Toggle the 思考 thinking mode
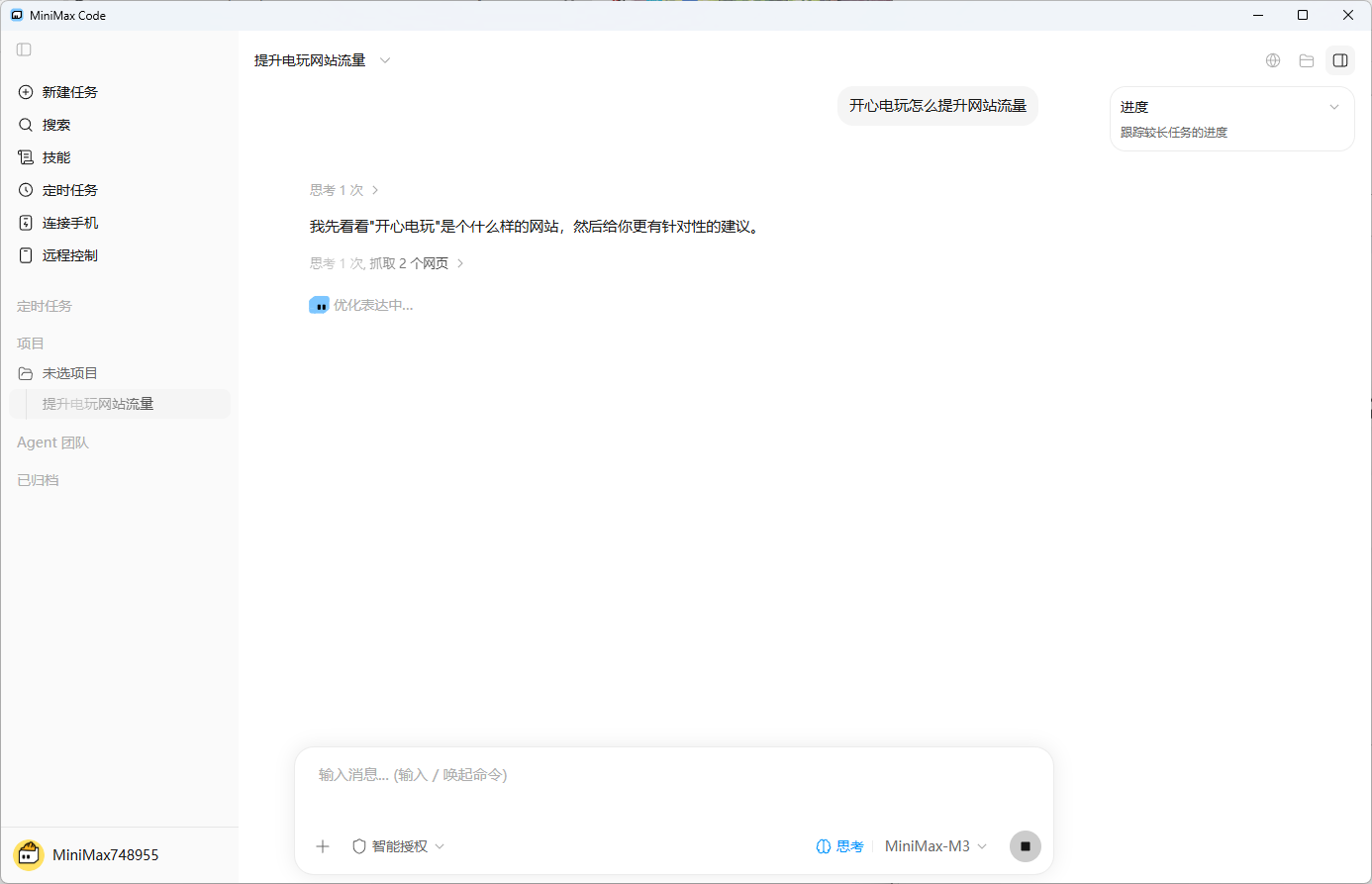This screenshot has height=884, width=1372. pos(839,846)
